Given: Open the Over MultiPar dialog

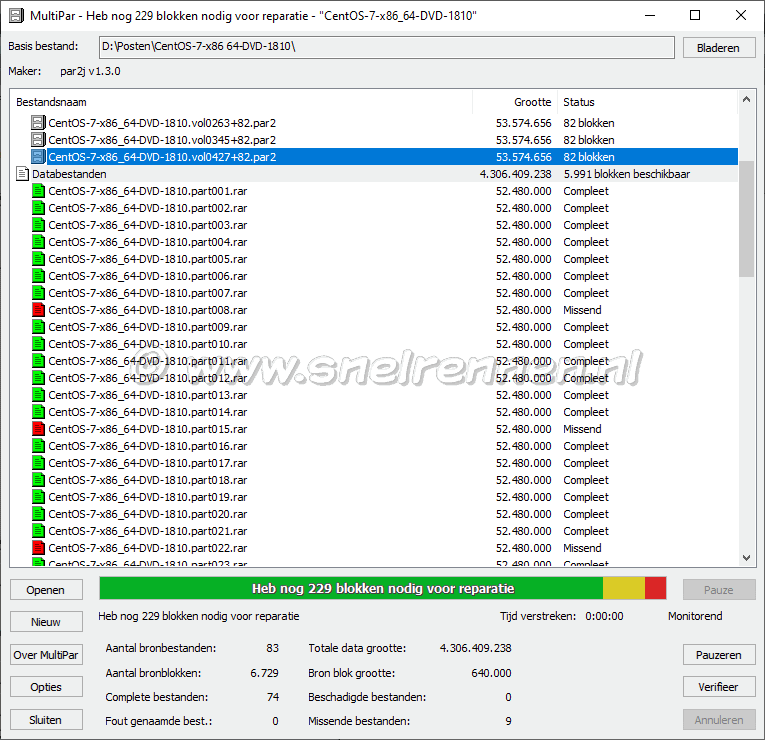Looking at the screenshot, I should tap(46, 655).
